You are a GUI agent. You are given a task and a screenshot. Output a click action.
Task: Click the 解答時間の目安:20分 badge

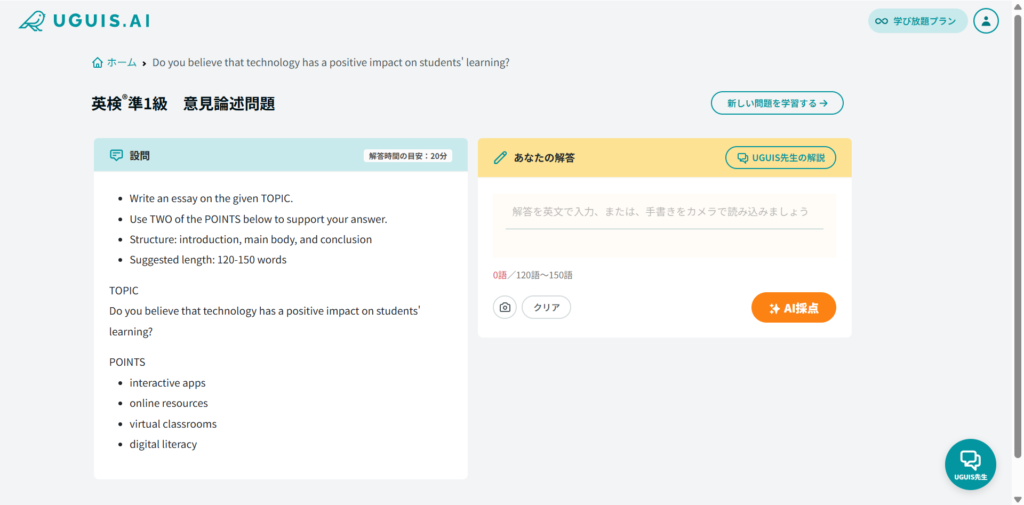(409, 156)
